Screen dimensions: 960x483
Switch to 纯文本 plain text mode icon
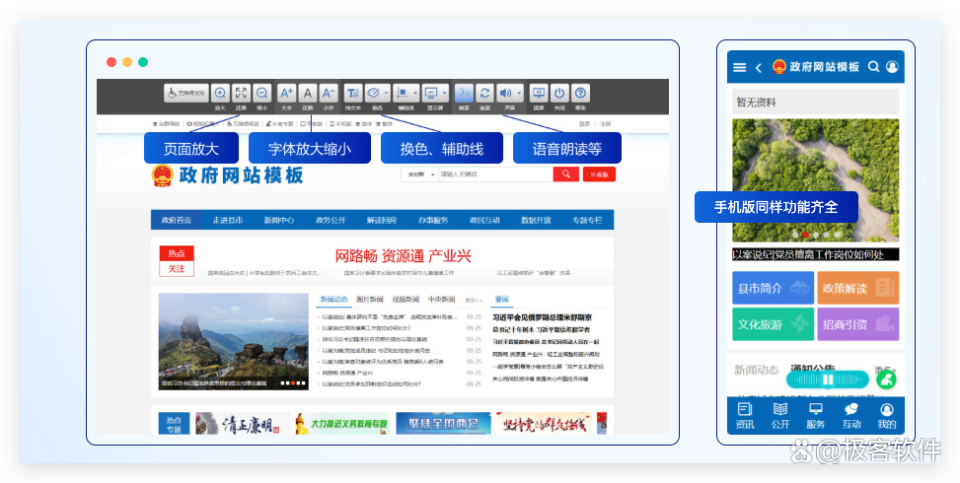[x=353, y=93]
